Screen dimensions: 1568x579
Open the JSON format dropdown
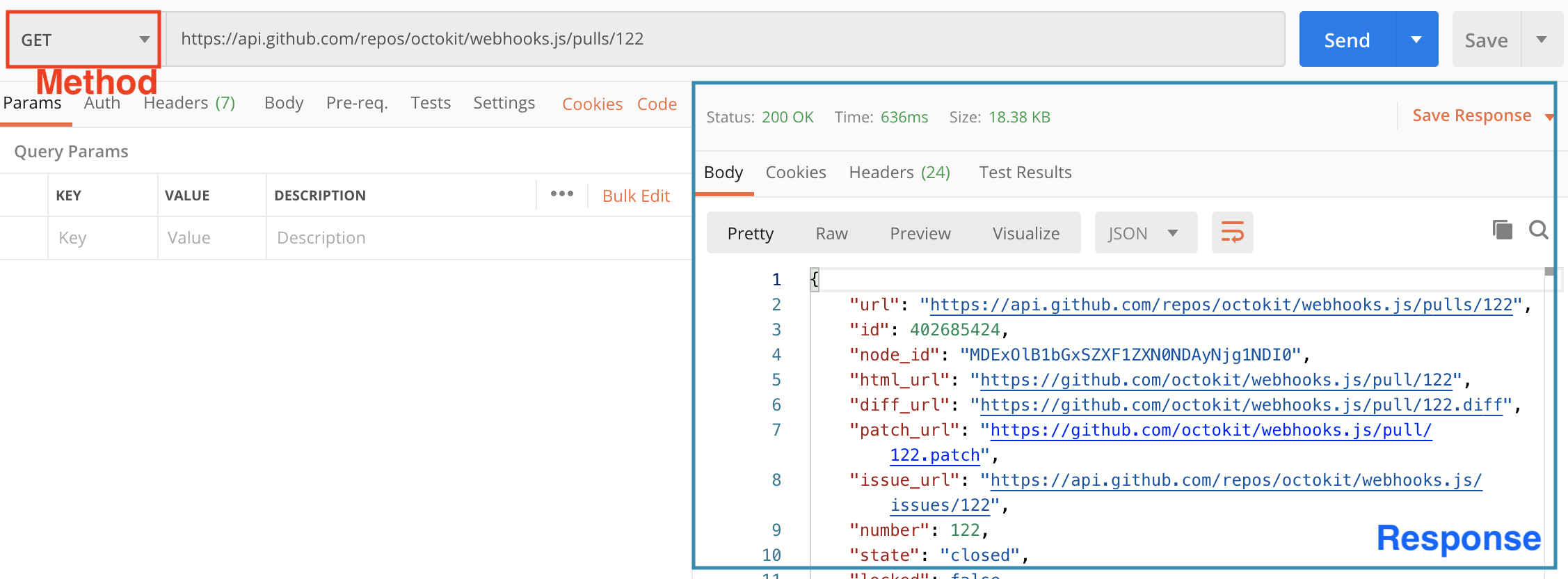tap(1146, 233)
